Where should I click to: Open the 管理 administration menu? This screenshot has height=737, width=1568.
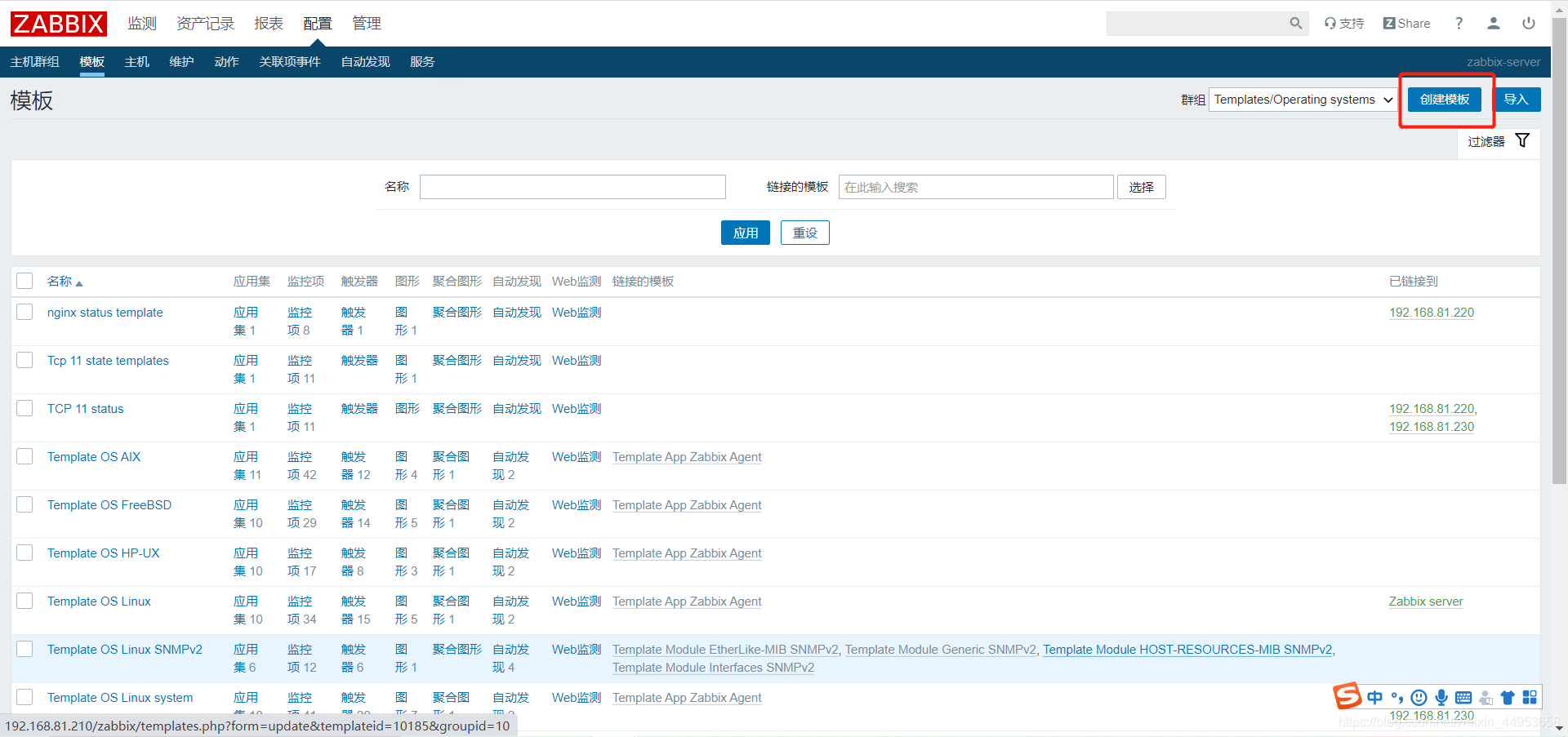[367, 24]
